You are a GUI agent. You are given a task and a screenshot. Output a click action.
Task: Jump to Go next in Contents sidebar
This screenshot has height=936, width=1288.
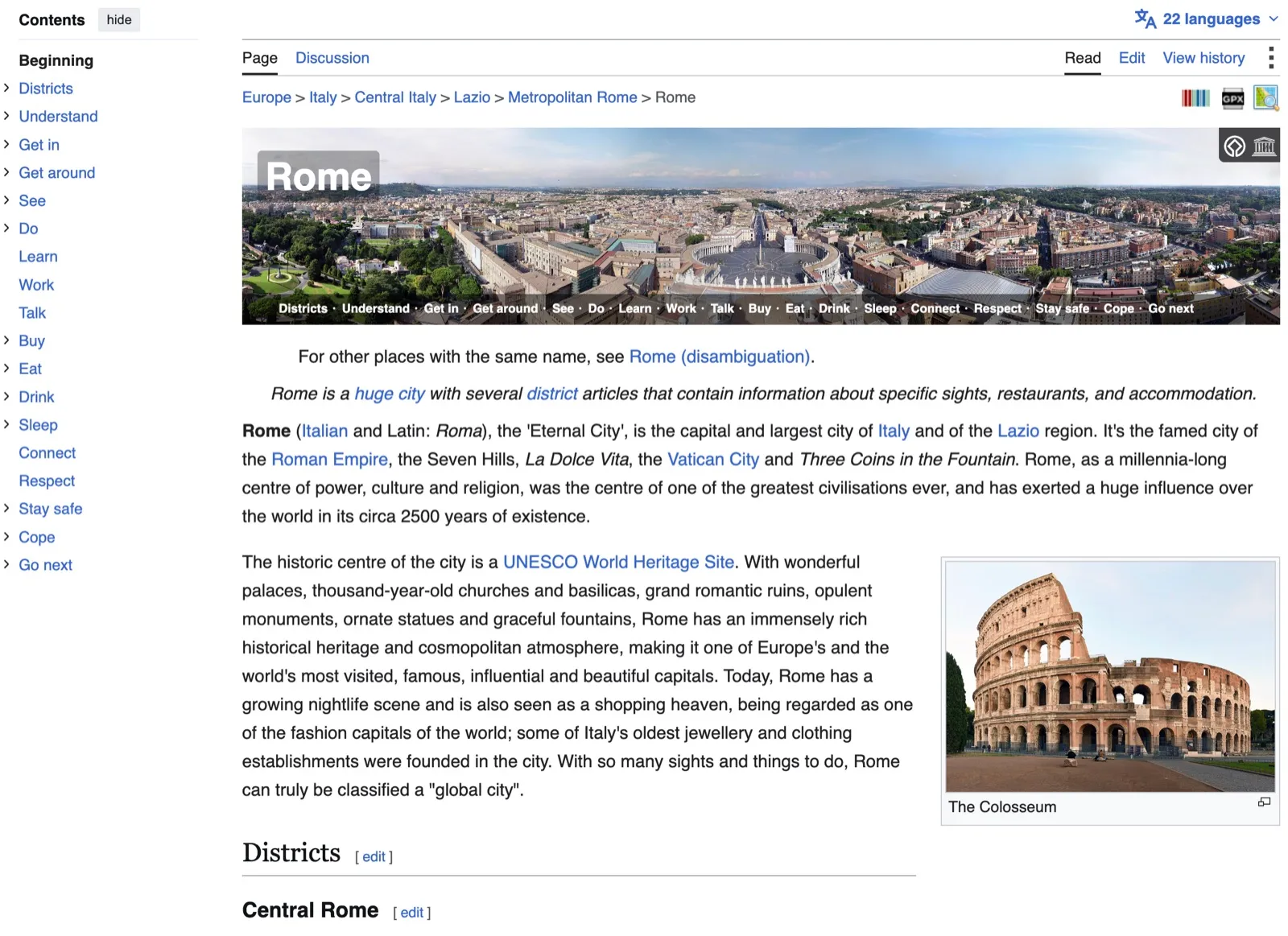(x=45, y=565)
